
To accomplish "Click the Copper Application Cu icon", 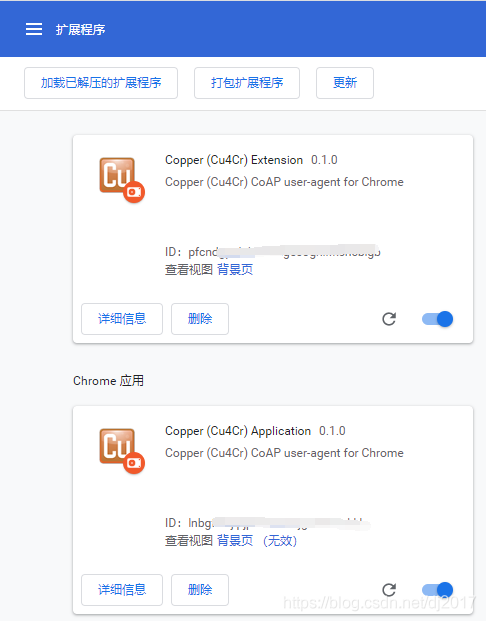I will click(x=122, y=451).
